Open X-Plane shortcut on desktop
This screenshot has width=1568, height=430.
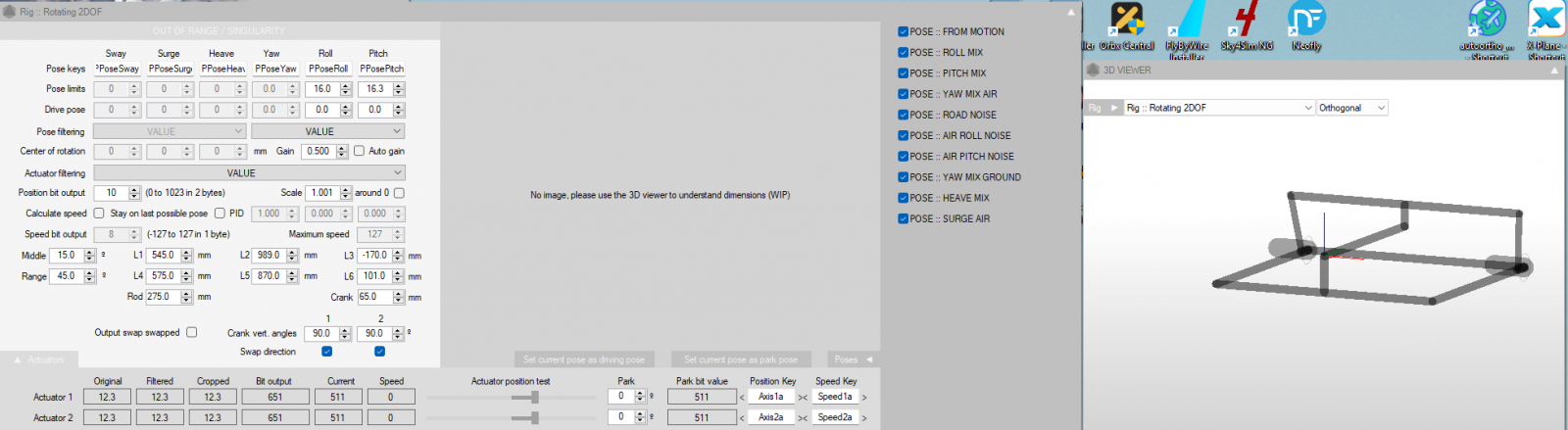[1546, 29]
